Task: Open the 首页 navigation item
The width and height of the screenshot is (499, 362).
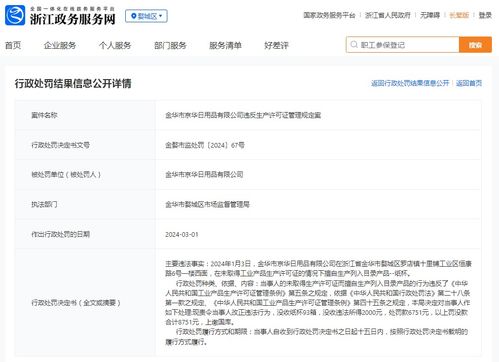Action: click(x=13, y=45)
